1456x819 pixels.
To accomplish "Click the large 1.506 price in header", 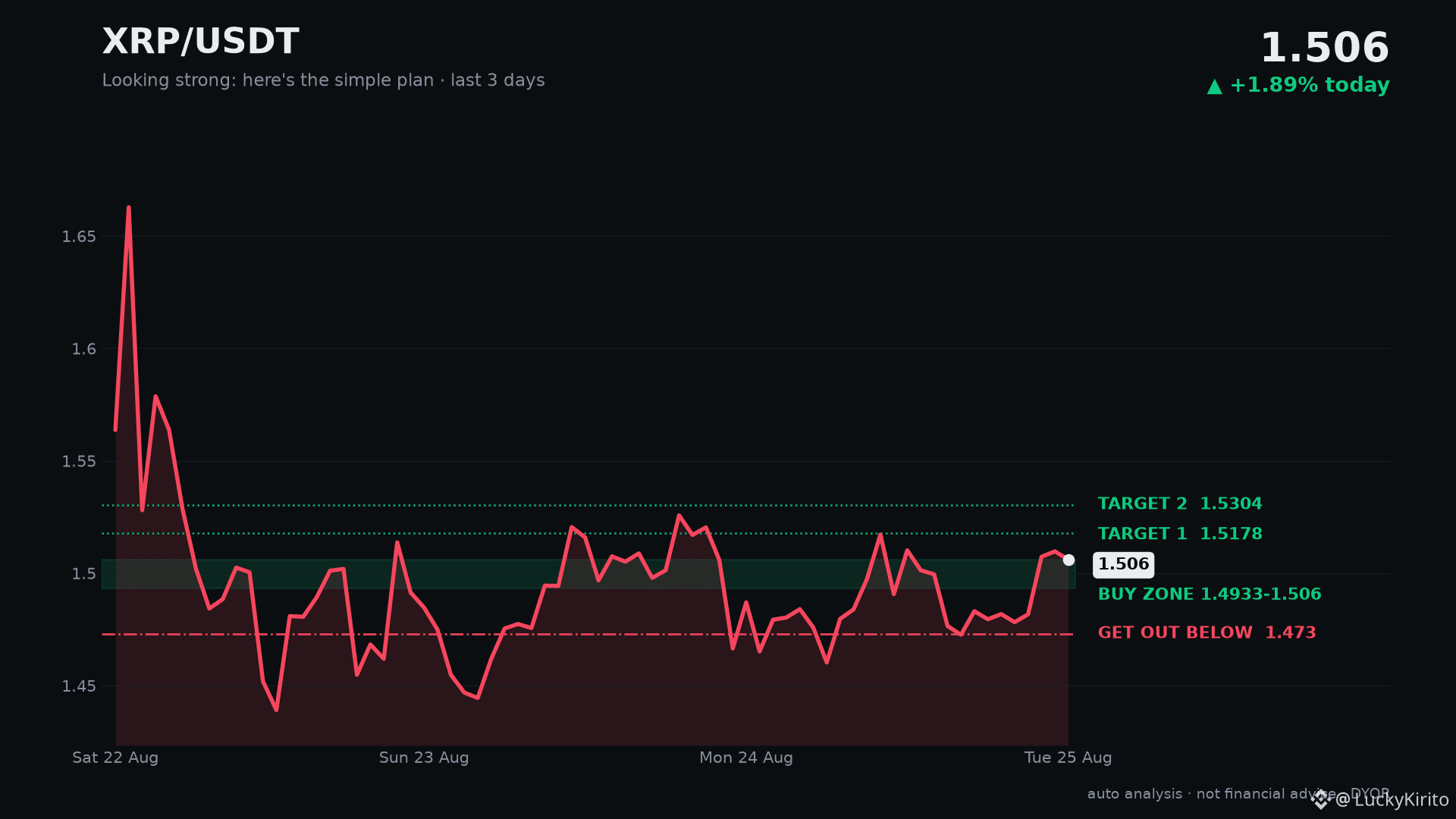I will (1324, 48).
